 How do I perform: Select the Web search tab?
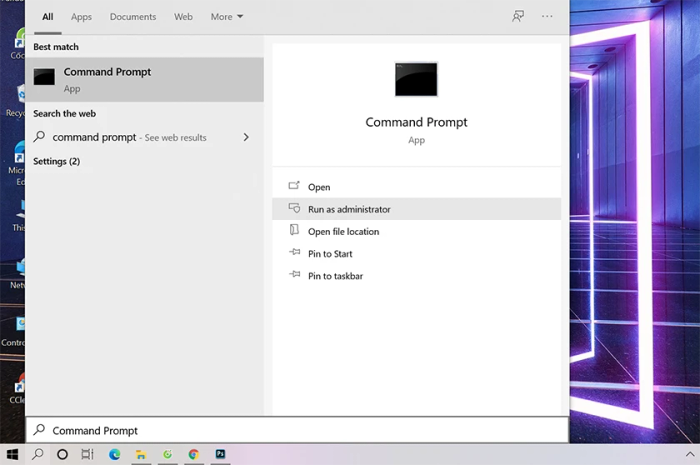tap(183, 17)
